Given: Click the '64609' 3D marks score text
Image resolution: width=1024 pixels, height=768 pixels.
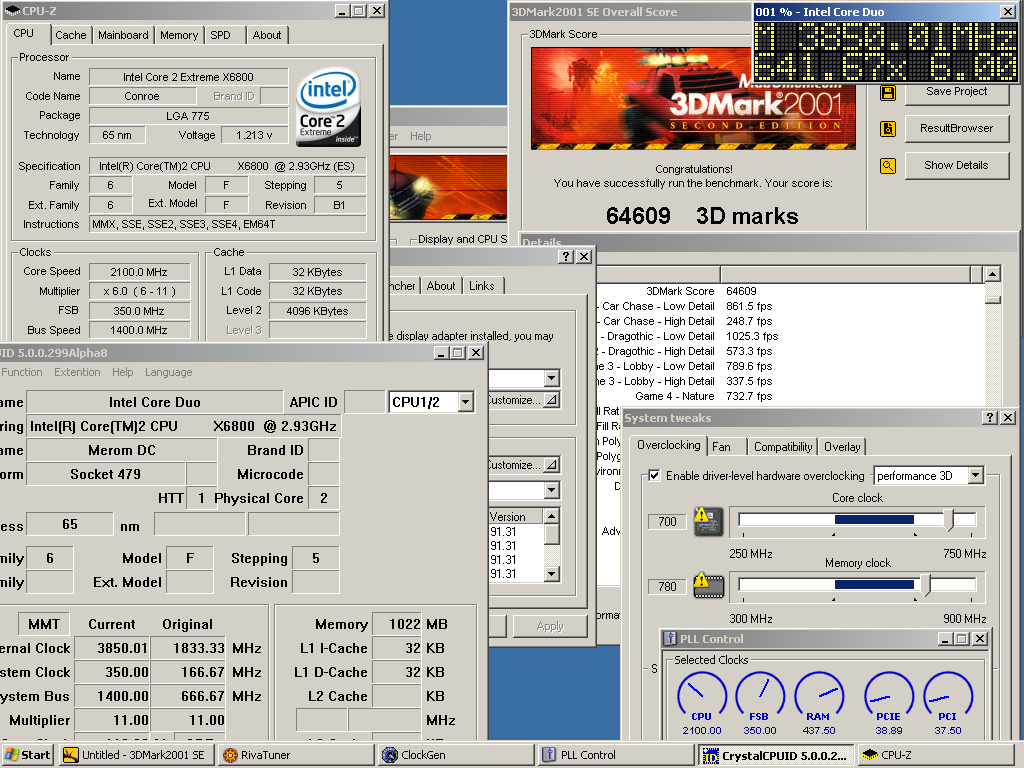Looking at the screenshot, I should click(x=638, y=216).
